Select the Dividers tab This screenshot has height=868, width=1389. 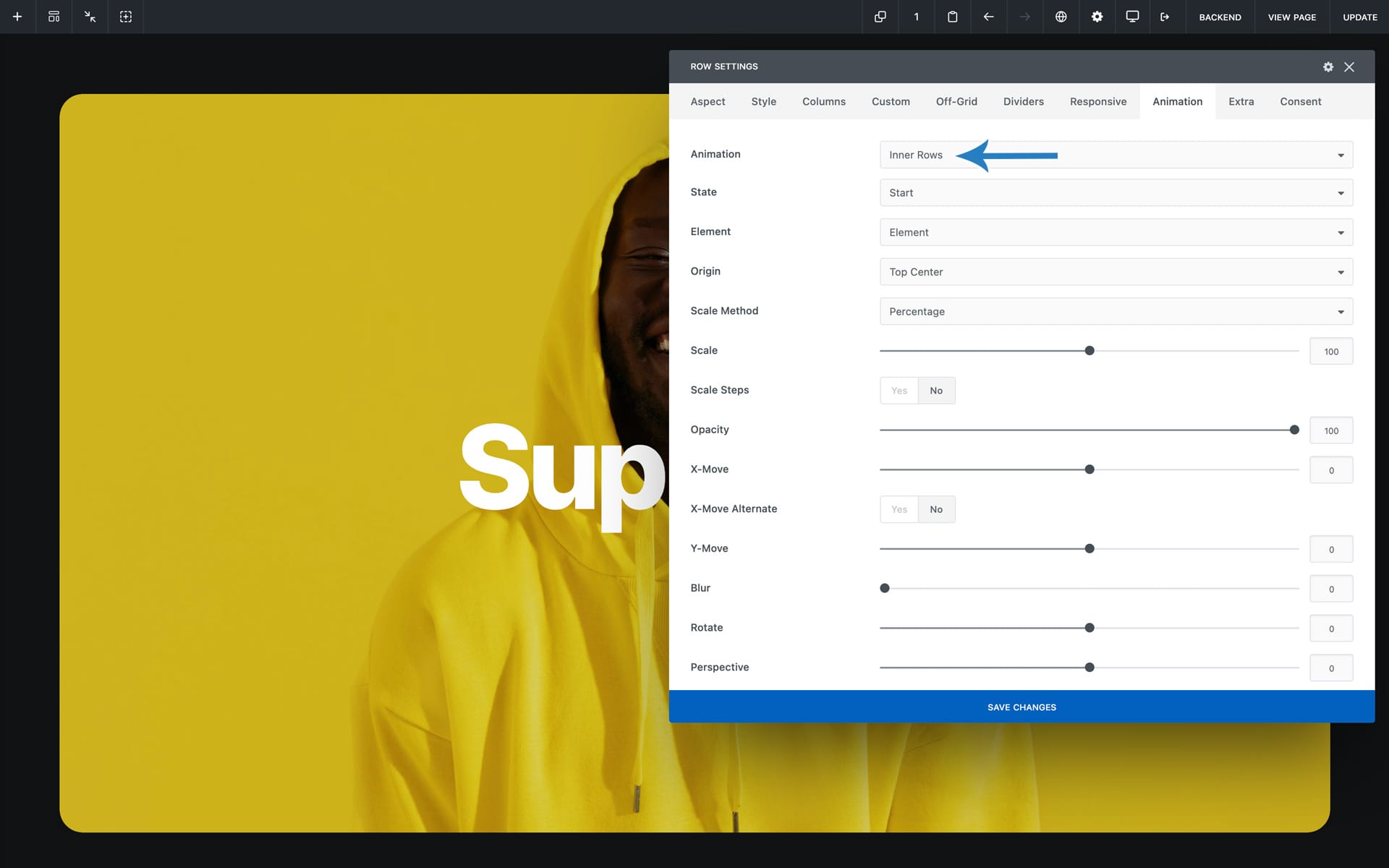[x=1024, y=101]
